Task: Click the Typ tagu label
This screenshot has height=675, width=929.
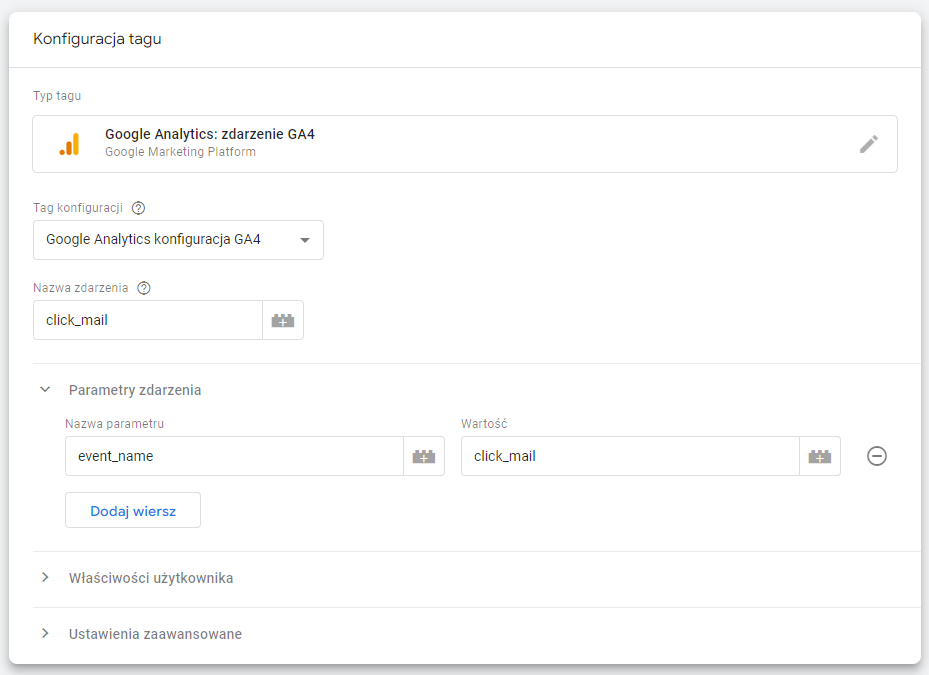Action: pyautogui.click(x=57, y=96)
